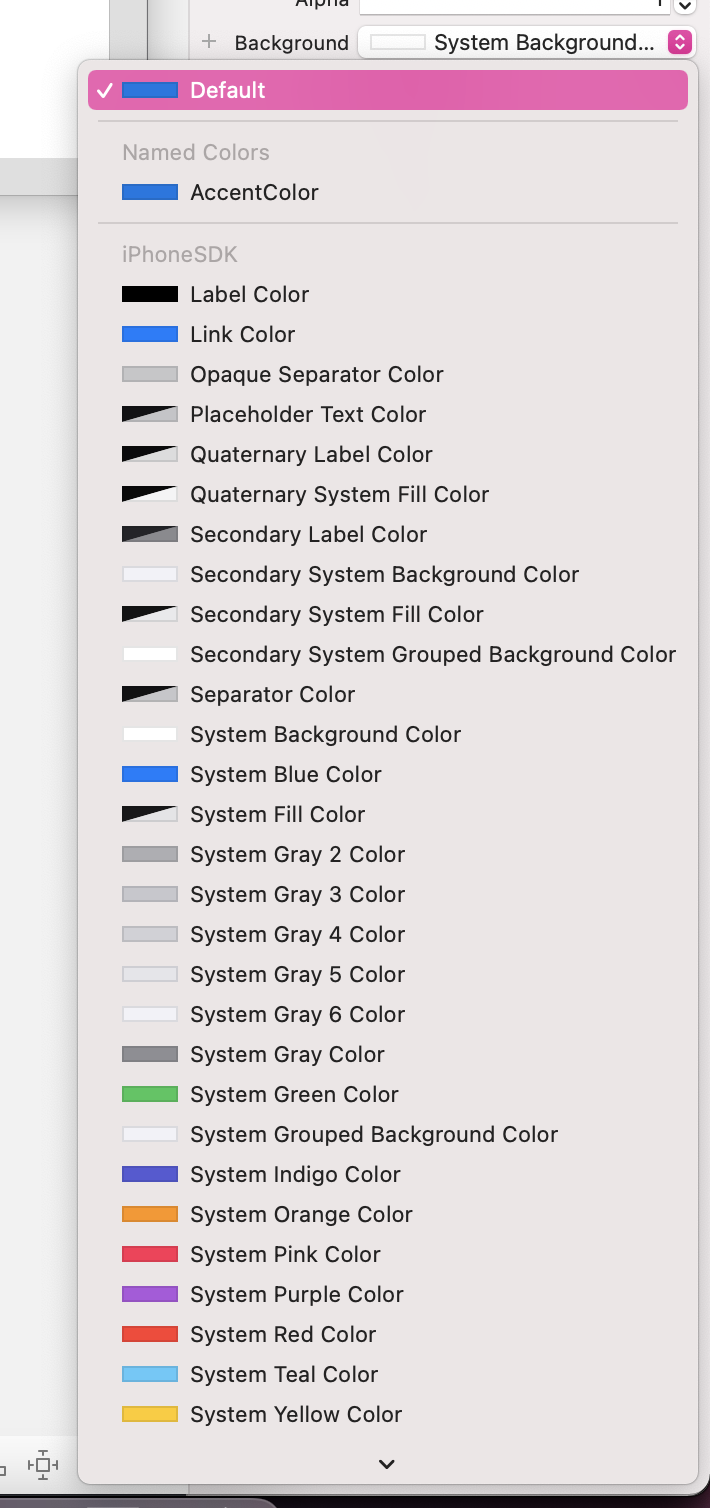
Task: Pick Link Color from the list
Action: point(388,334)
